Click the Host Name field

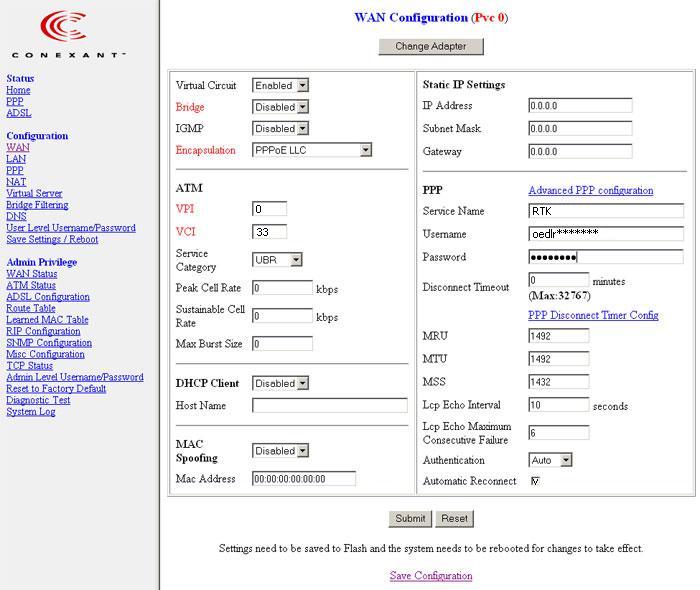(329, 405)
